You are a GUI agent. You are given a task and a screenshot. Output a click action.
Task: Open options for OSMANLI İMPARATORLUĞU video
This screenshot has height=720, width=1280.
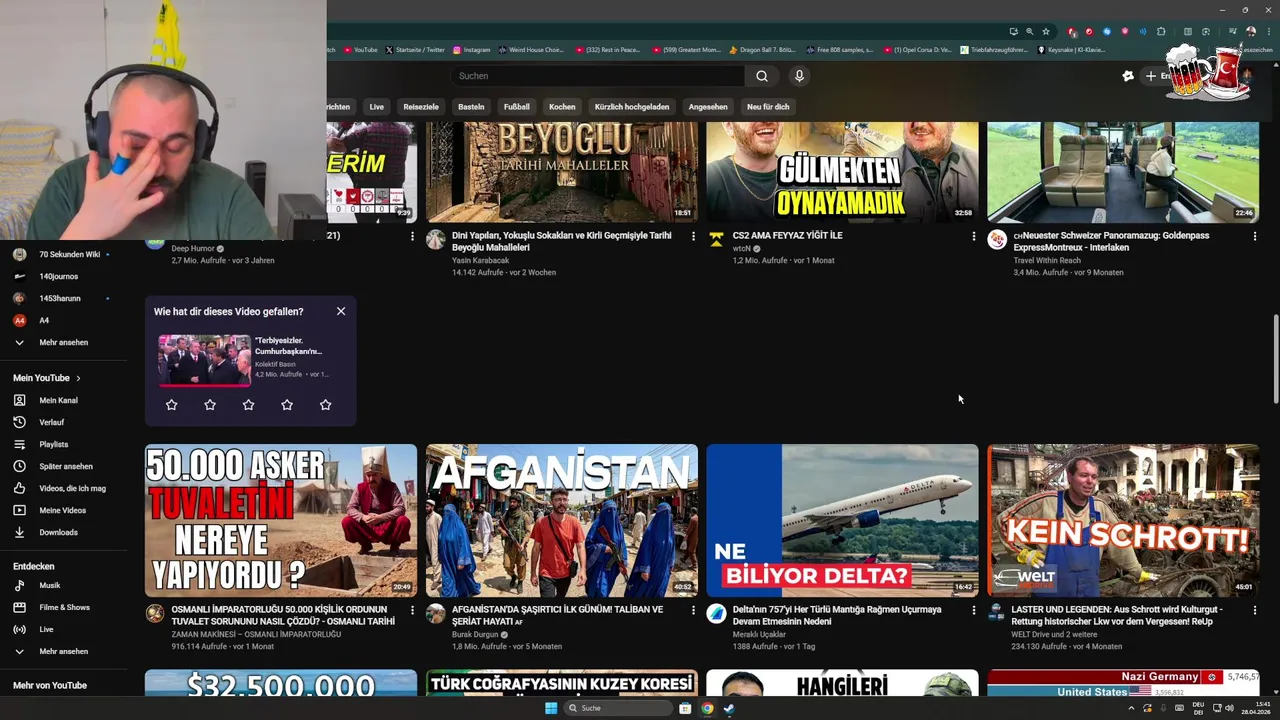[412, 610]
